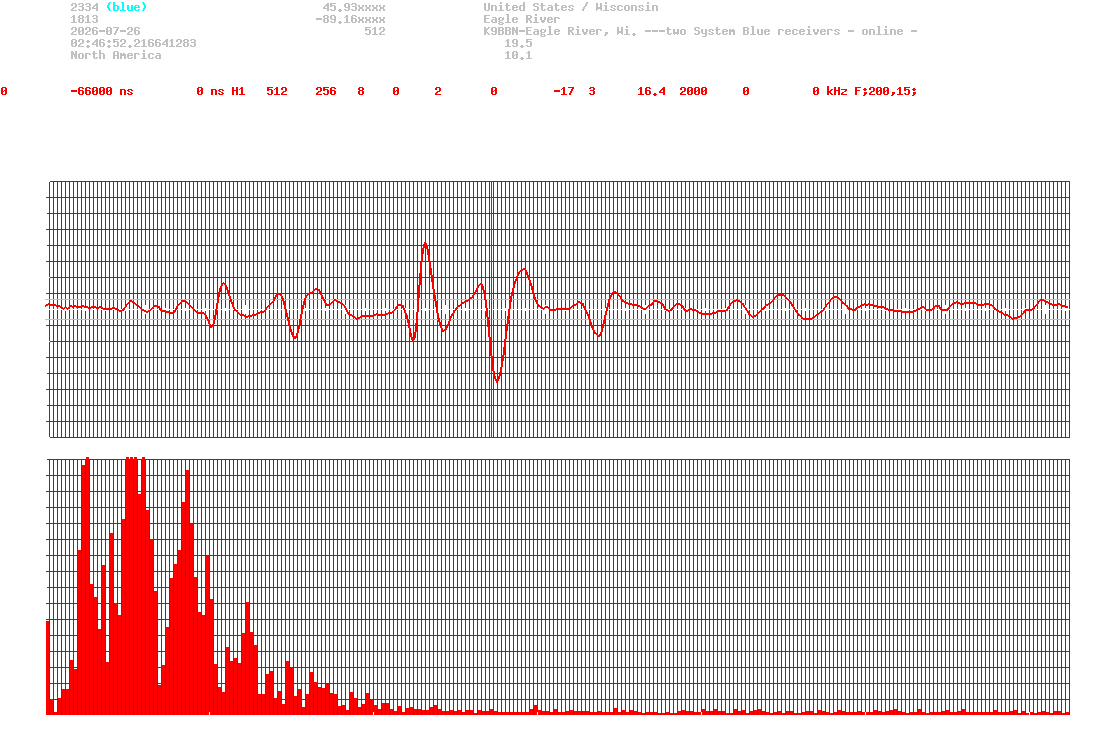Click the vertical red trigger line in waveform
Viewport: 1095px width, 737px height.
492,309
